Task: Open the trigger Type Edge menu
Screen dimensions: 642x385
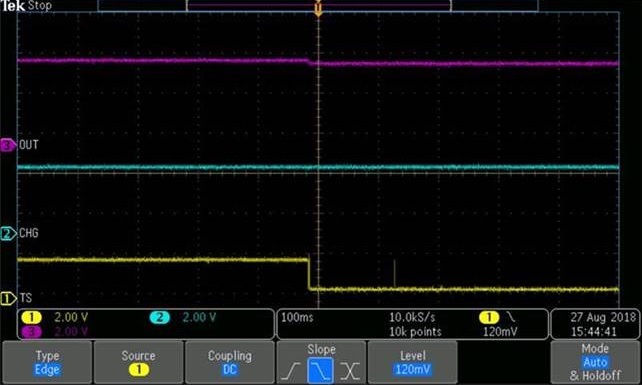Action: click(x=47, y=362)
